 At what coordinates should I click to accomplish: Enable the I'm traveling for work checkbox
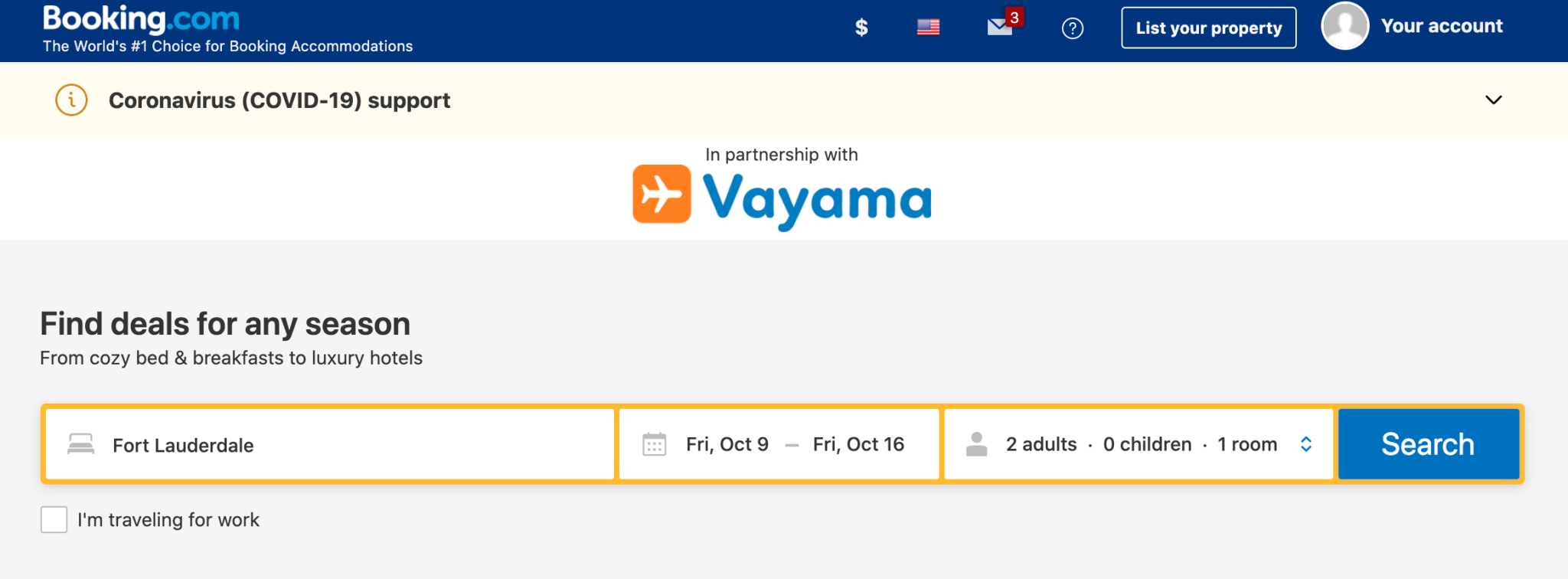pos(54,520)
